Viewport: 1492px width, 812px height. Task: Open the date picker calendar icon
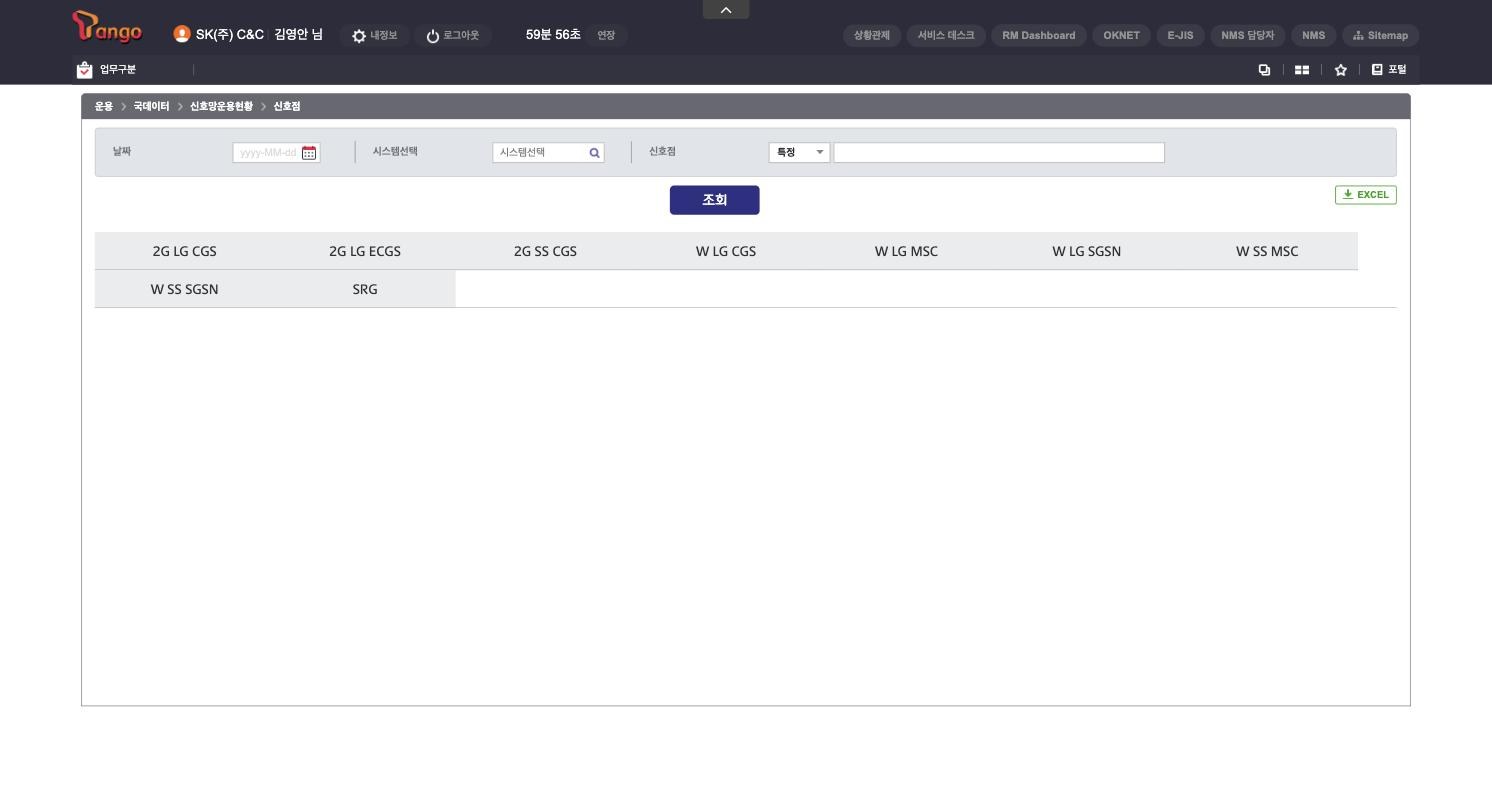pos(309,153)
